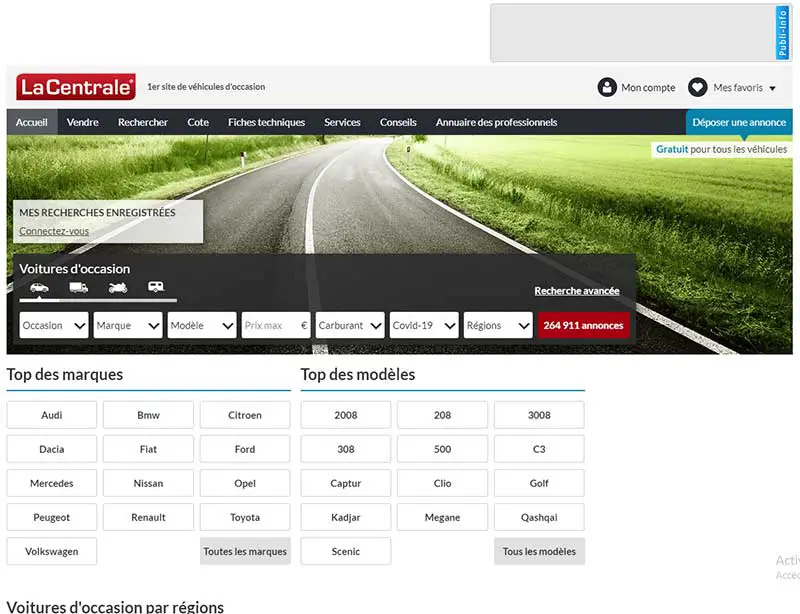Open the Conseils menu
The height and width of the screenshot is (614, 800).
click(x=398, y=122)
